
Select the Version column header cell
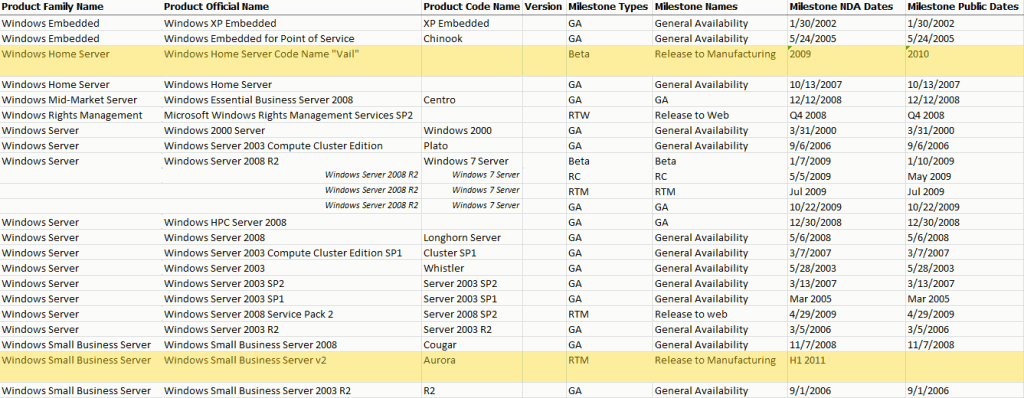pos(543,7)
